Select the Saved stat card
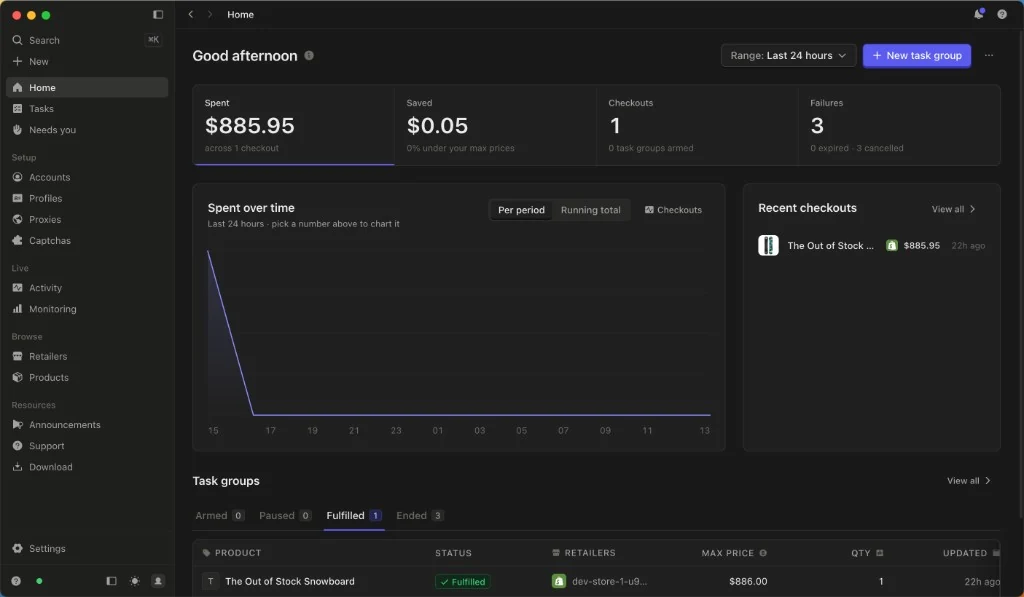The image size is (1024, 597). click(495, 125)
